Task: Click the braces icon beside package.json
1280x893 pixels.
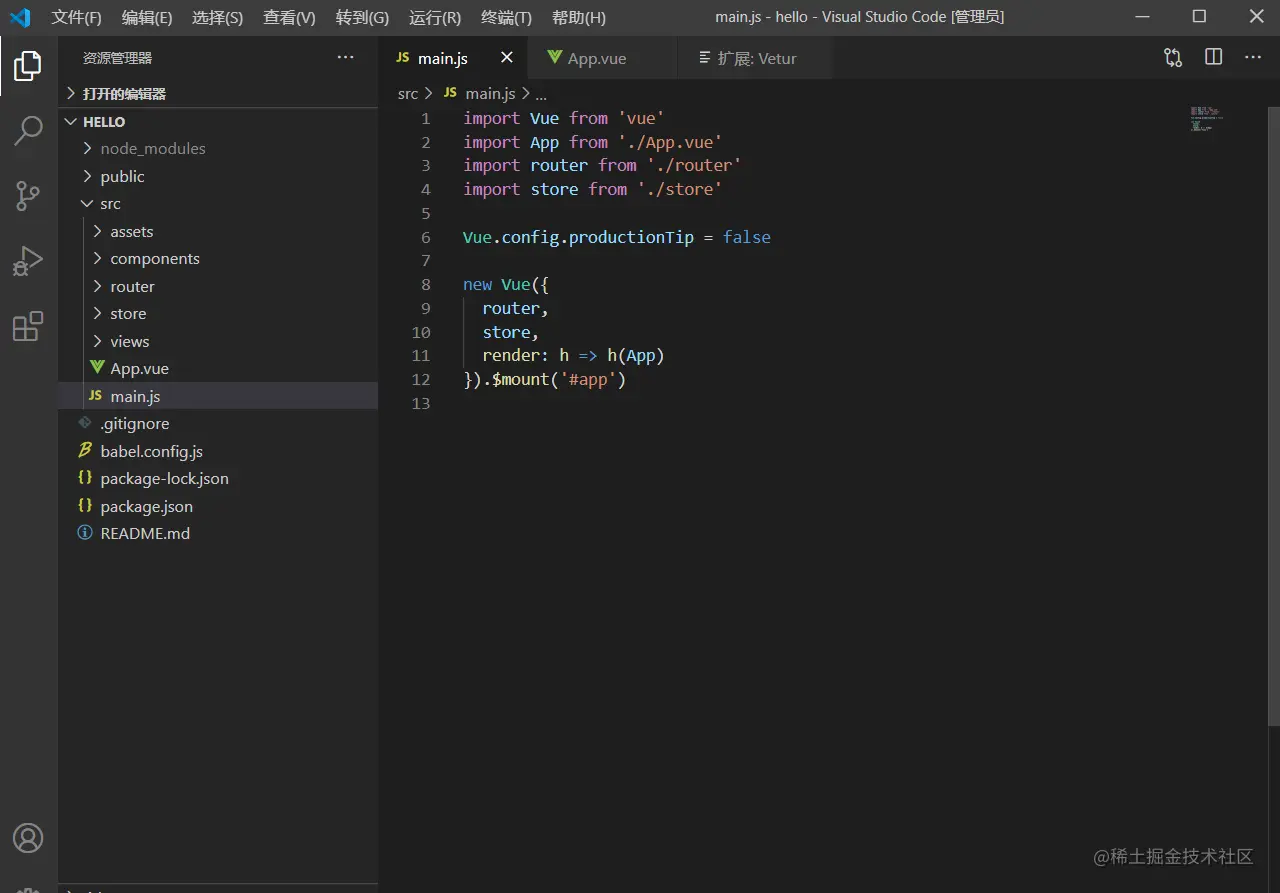Action: 86,506
